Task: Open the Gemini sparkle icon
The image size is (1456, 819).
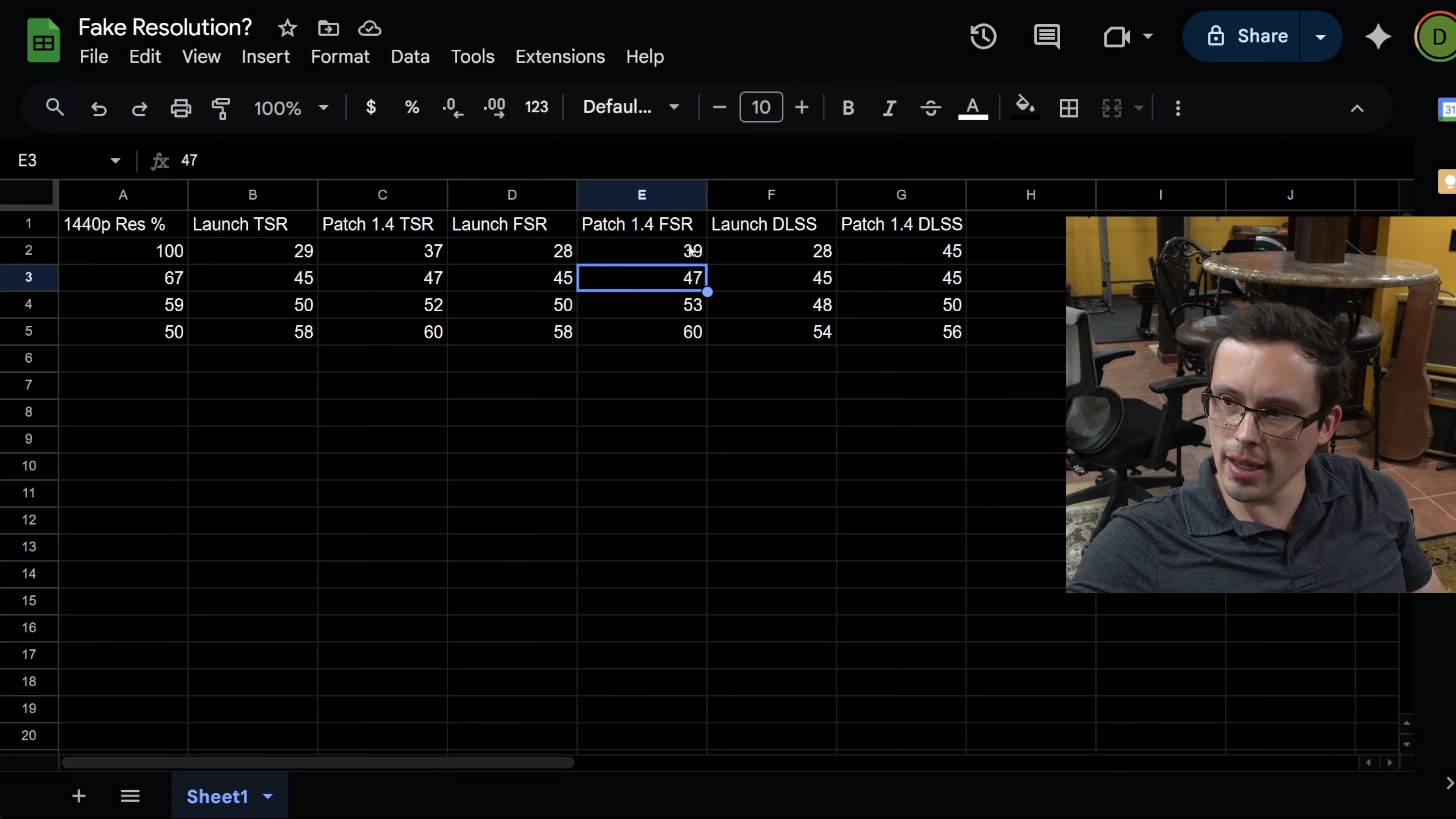Action: 1378,37
